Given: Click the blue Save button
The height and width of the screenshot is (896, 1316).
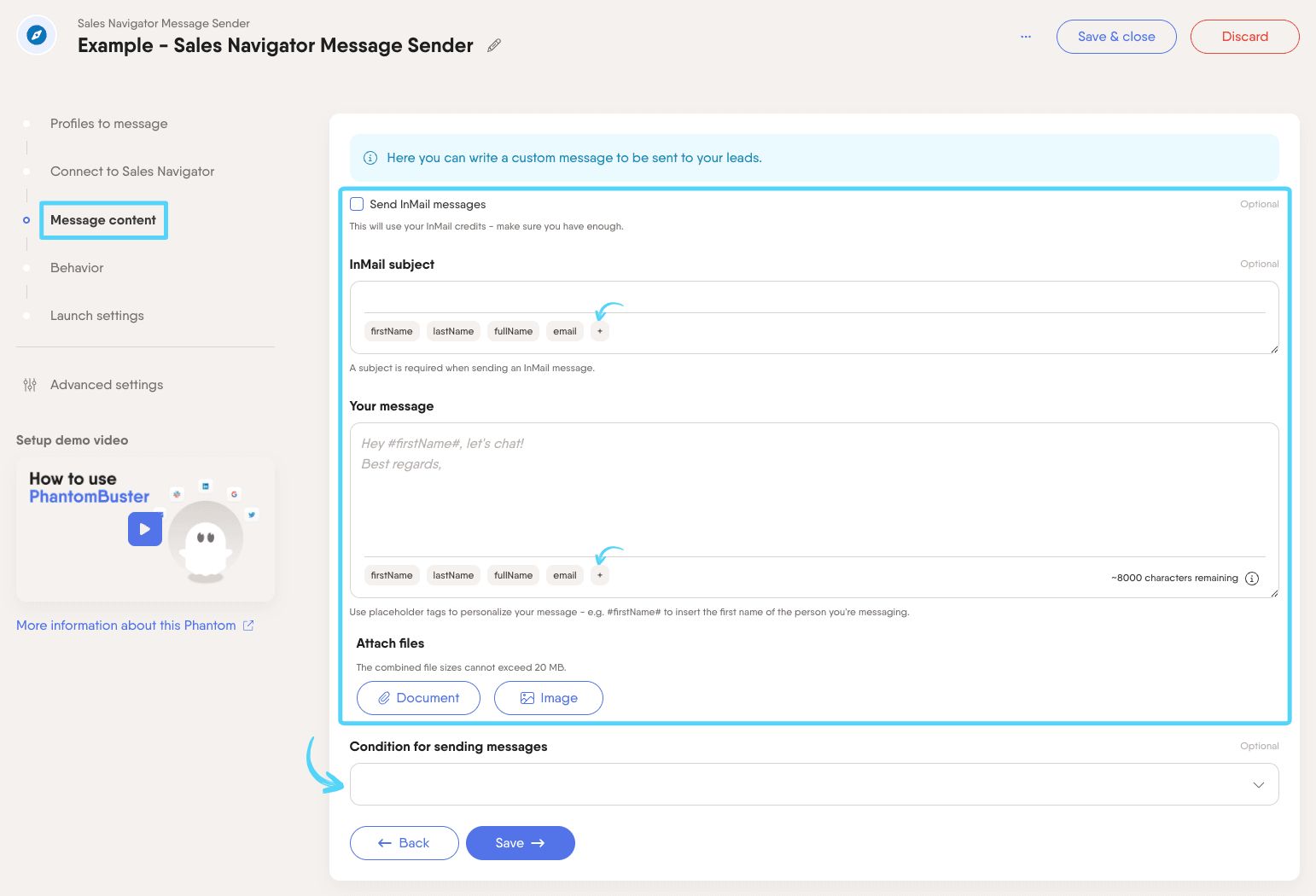Looking at the screenshot, I should point(520,843).
